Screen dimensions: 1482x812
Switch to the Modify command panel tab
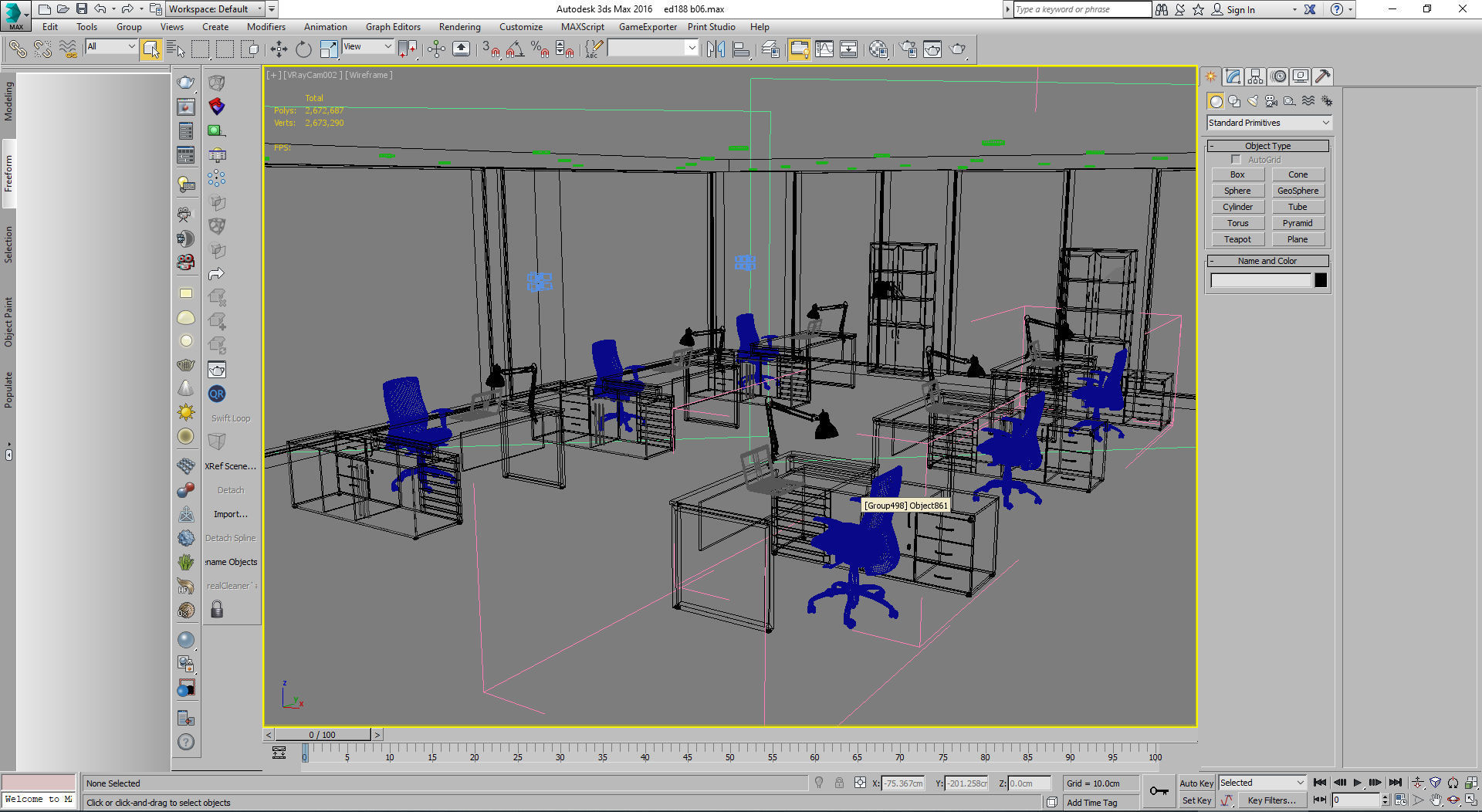click(x=1233, y=76)
